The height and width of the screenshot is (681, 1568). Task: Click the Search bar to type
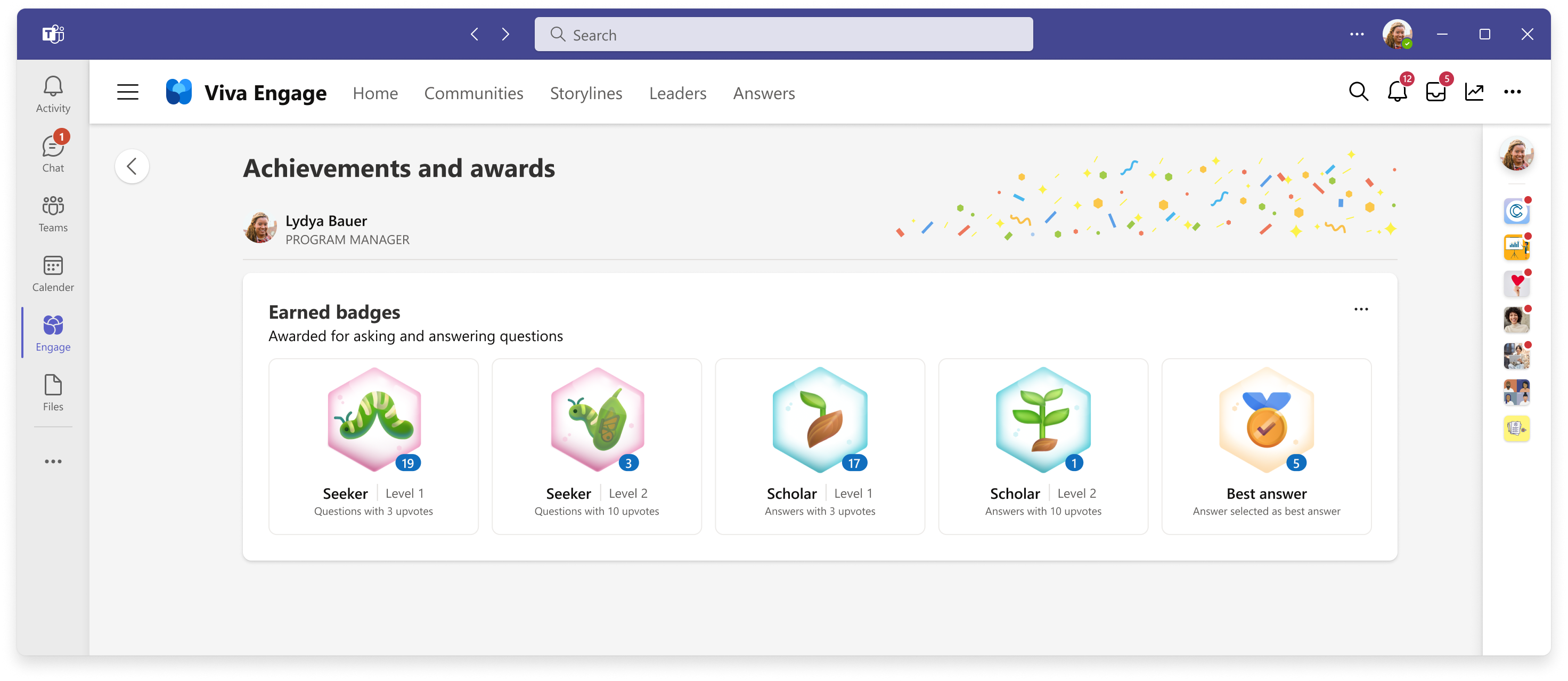(x=785, y=34)
